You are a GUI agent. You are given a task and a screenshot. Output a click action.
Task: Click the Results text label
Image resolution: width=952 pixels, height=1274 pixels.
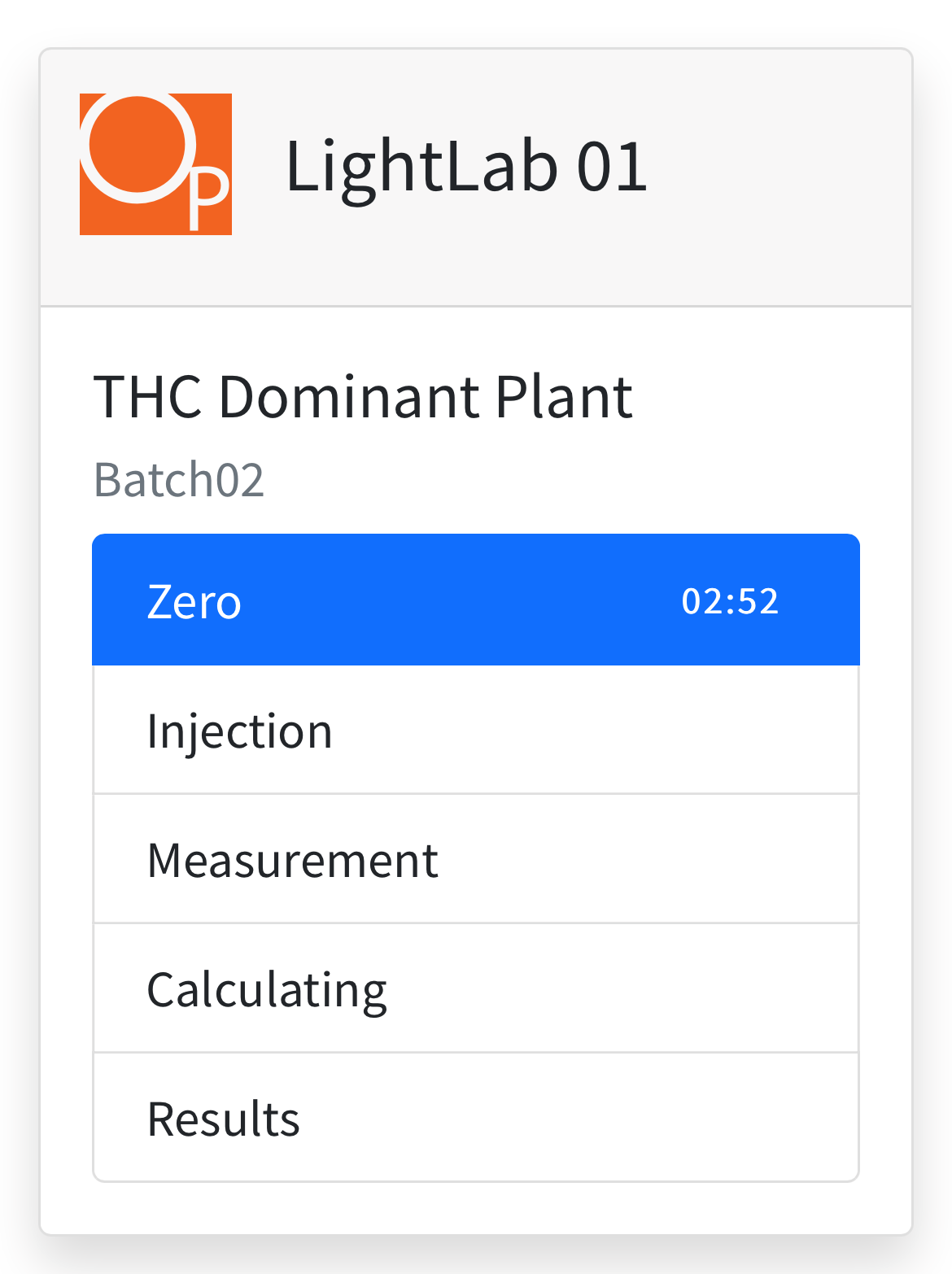[223, 1119]
